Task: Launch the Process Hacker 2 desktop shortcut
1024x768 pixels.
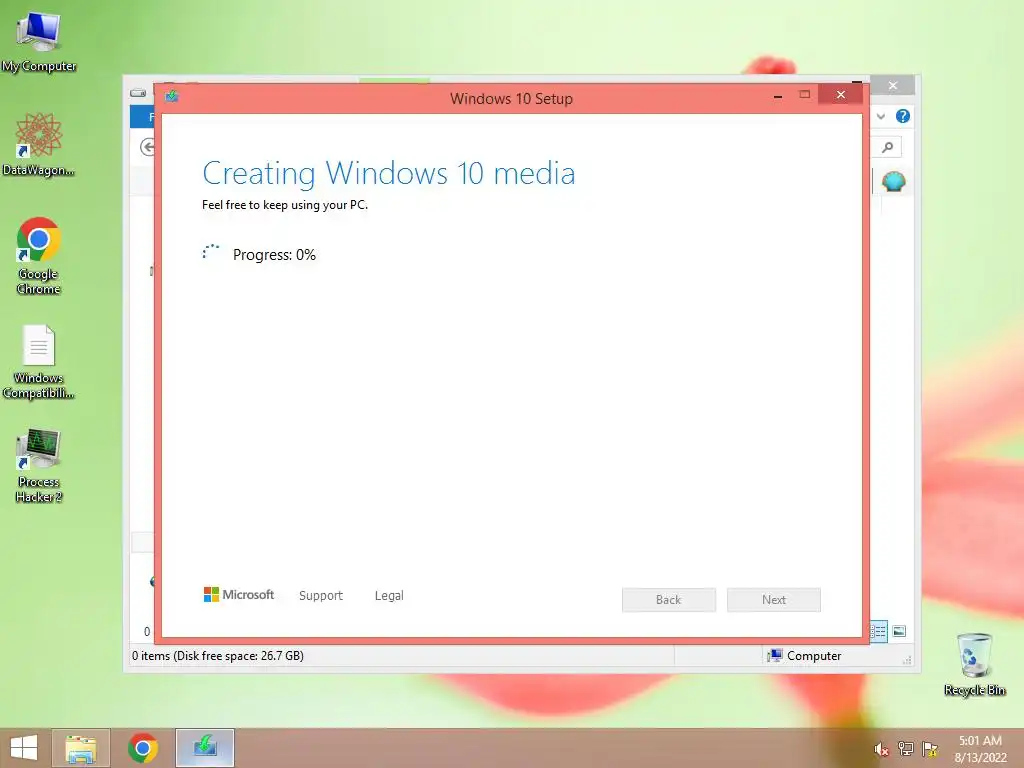Action: (39, 465)
